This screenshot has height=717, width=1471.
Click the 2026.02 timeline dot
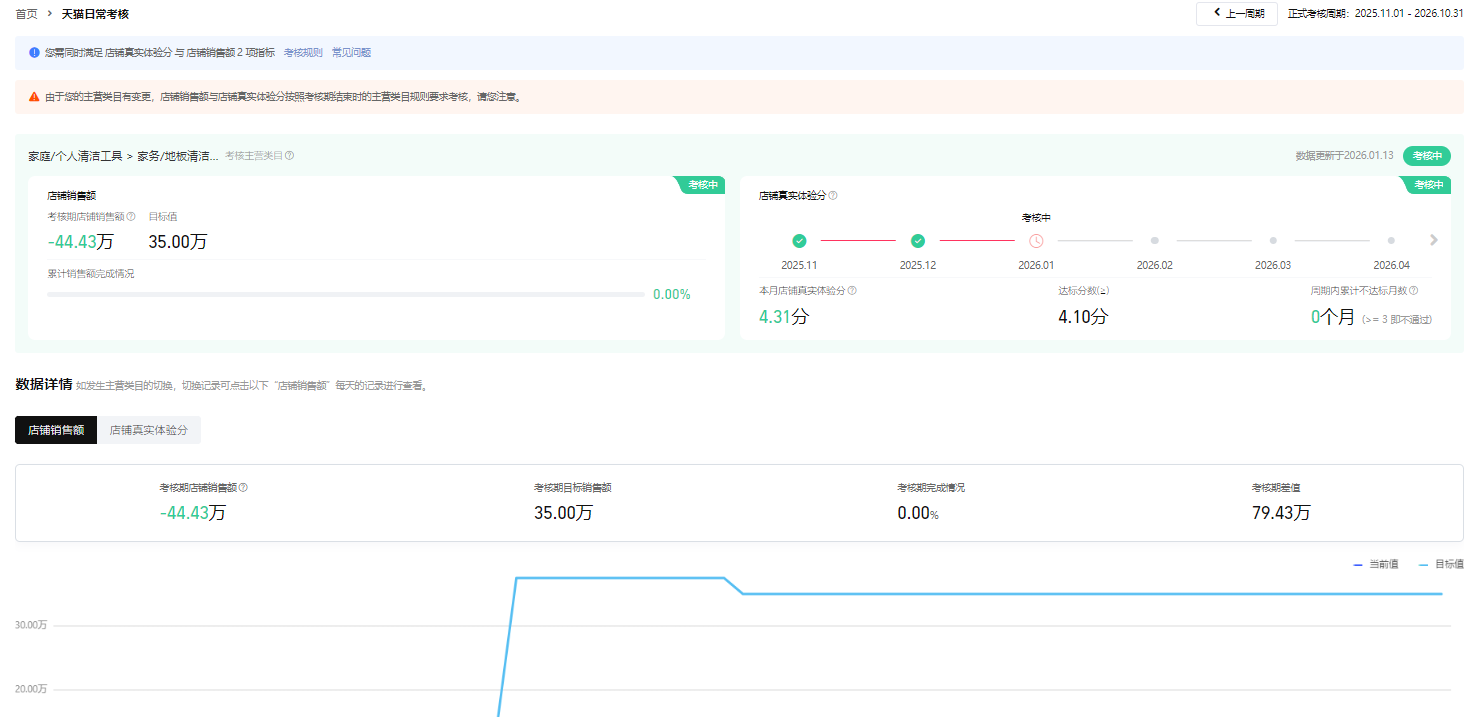[x=1154, y=241]
